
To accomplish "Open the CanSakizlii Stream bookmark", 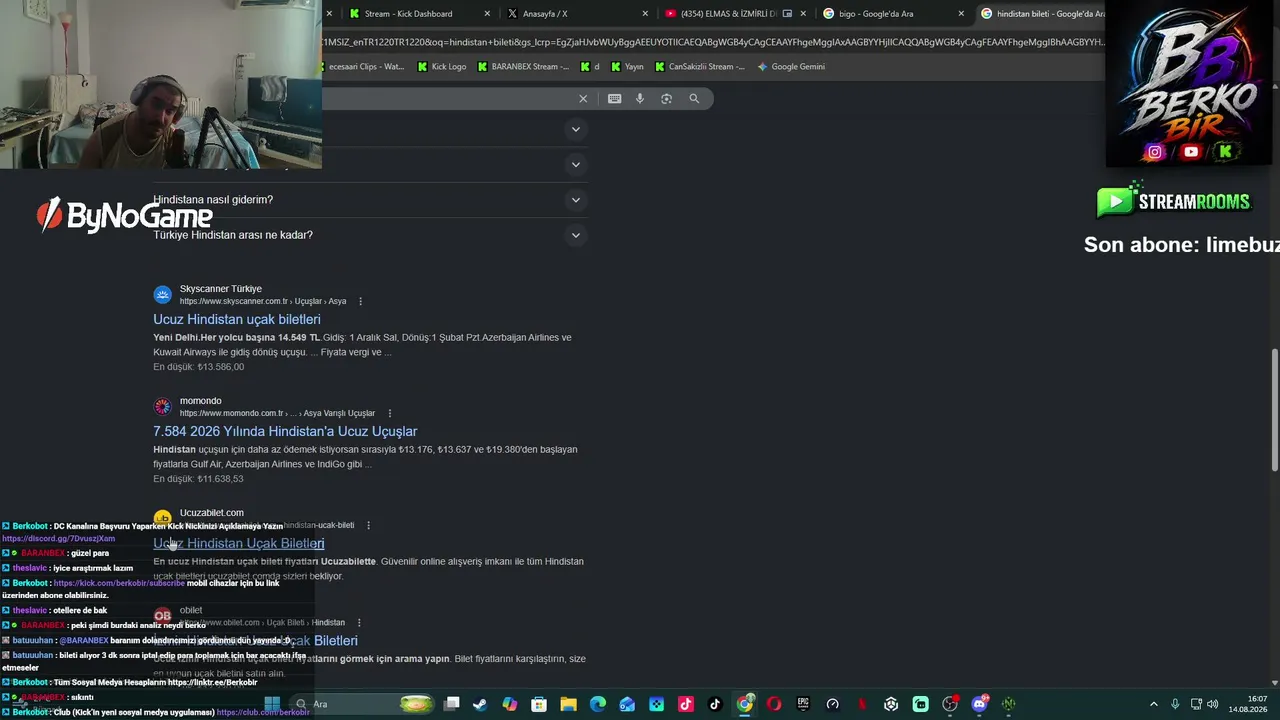I will pyautogui.click(x=699, y=67).
